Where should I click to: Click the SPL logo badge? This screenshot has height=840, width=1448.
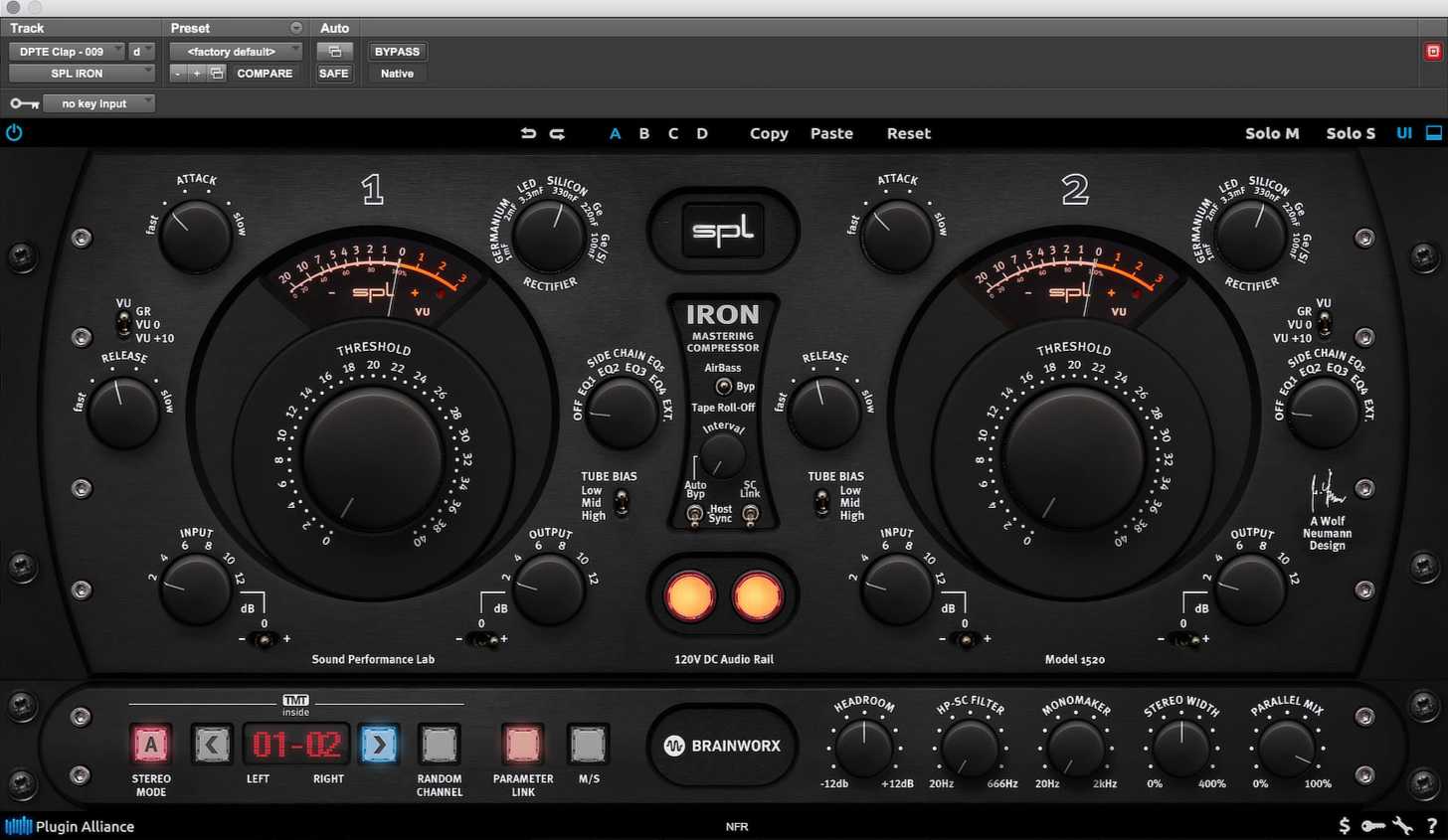723,231
